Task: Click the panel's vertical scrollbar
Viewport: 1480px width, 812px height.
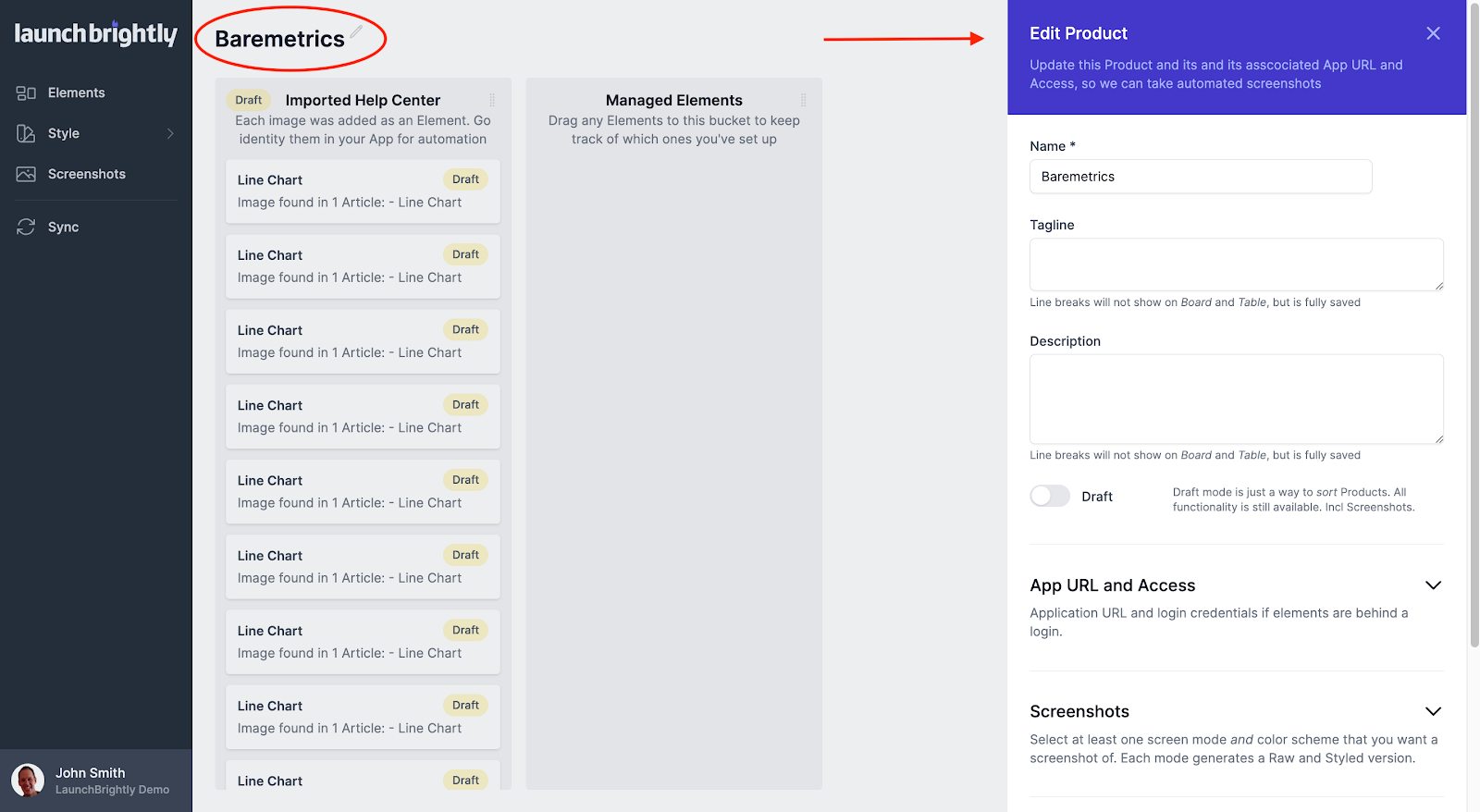Action: tap(1474, 324)
